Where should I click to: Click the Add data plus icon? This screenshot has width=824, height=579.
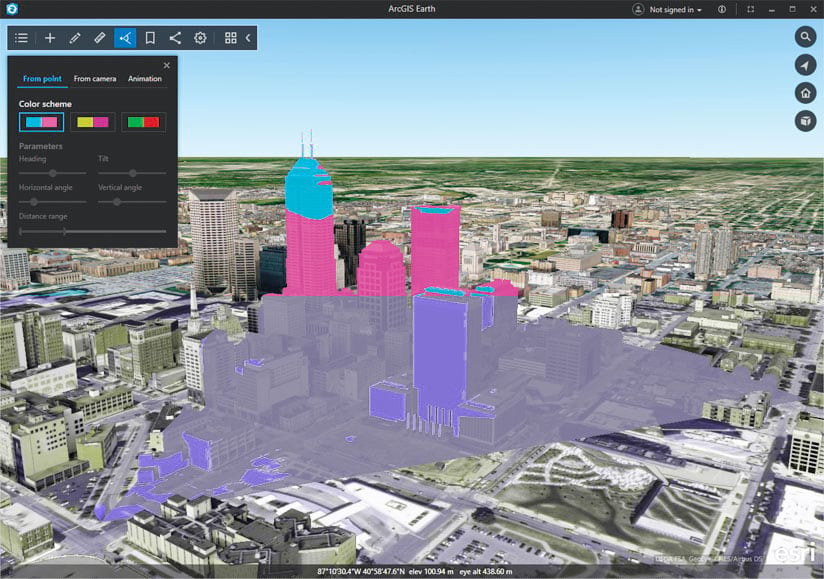(49, 38)
